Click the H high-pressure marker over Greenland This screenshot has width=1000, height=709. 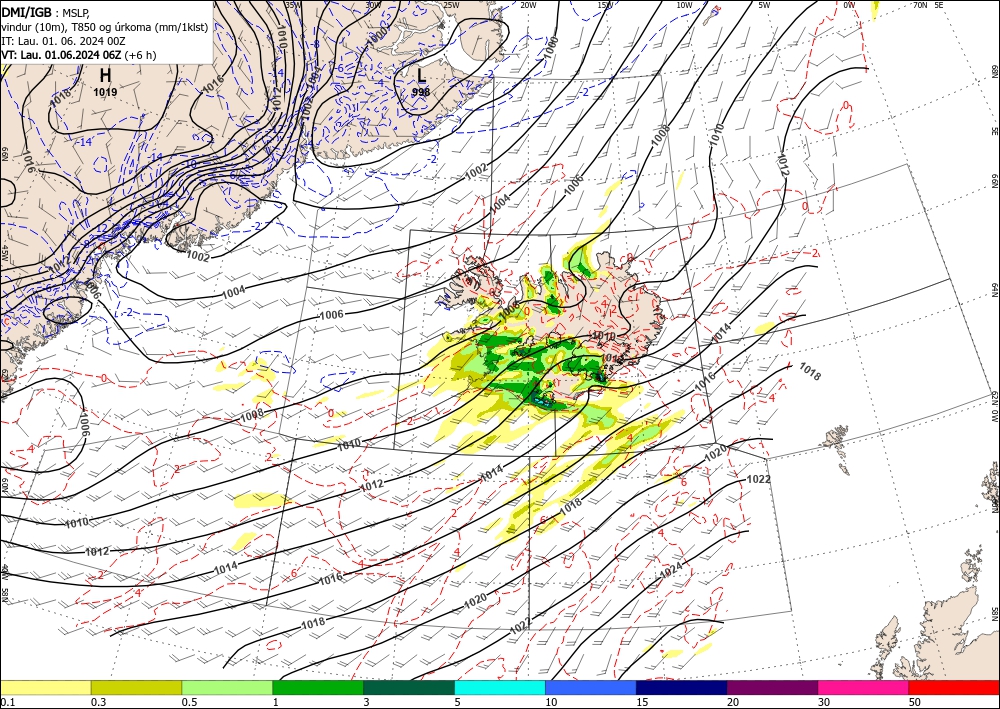click(x=105, y=76)
